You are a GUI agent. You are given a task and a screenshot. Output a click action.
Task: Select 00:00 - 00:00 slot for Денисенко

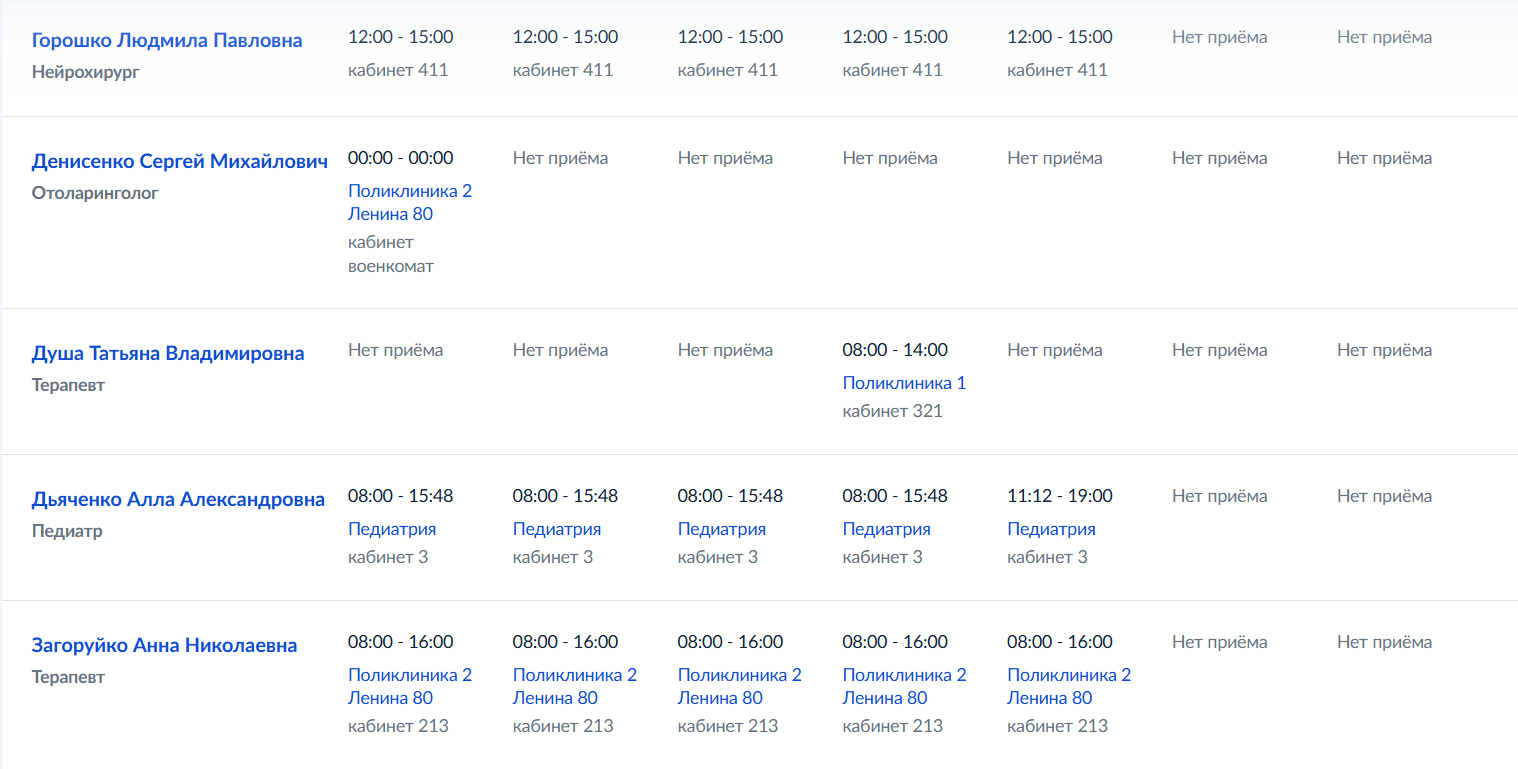click(x=401, y=158)
